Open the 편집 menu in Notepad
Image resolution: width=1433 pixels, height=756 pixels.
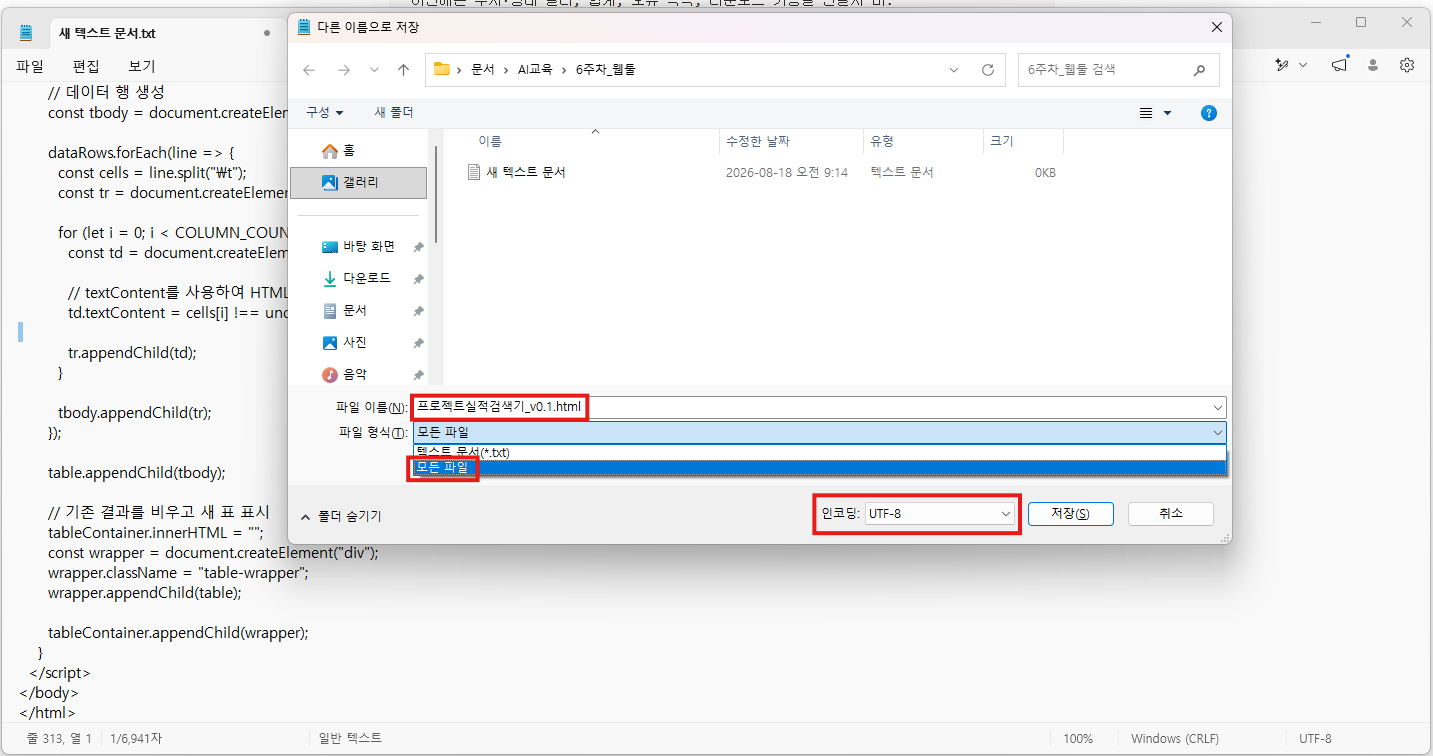86,66
